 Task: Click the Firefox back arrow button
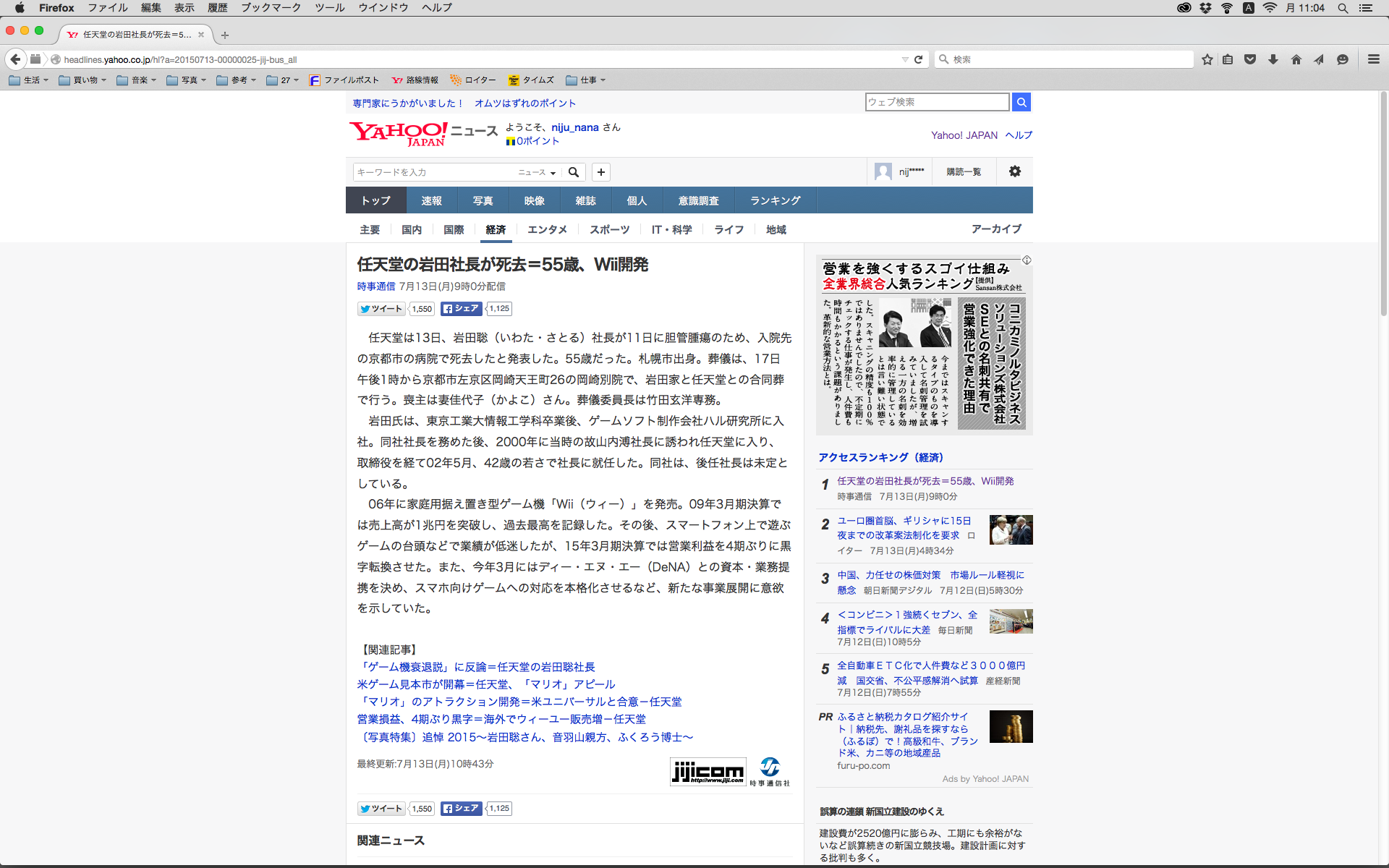coord(15,59)
